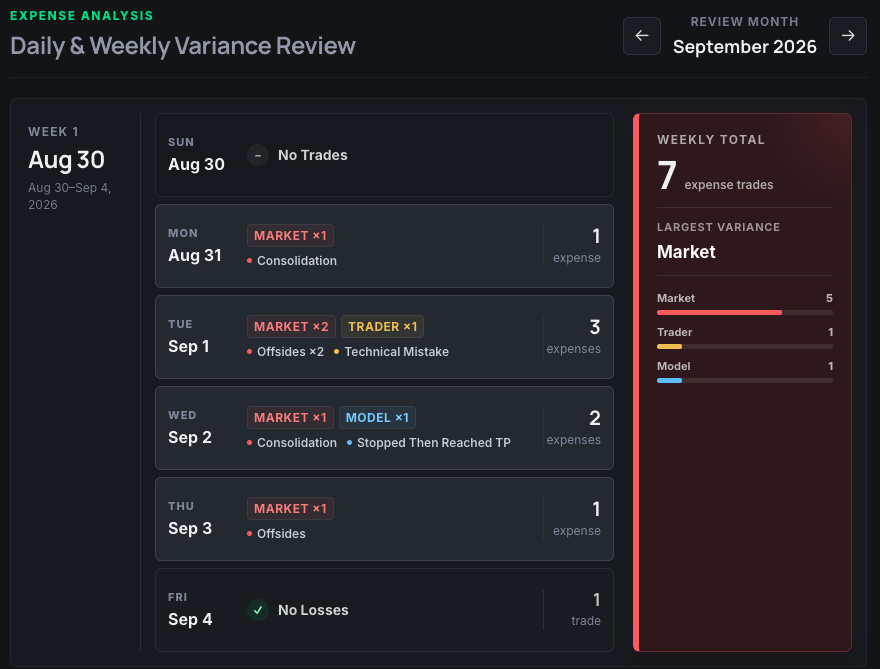Click the 3 expenses count on Tuesday
The width and height of the screenshot is (880, 669).
(x=574, y=337)
